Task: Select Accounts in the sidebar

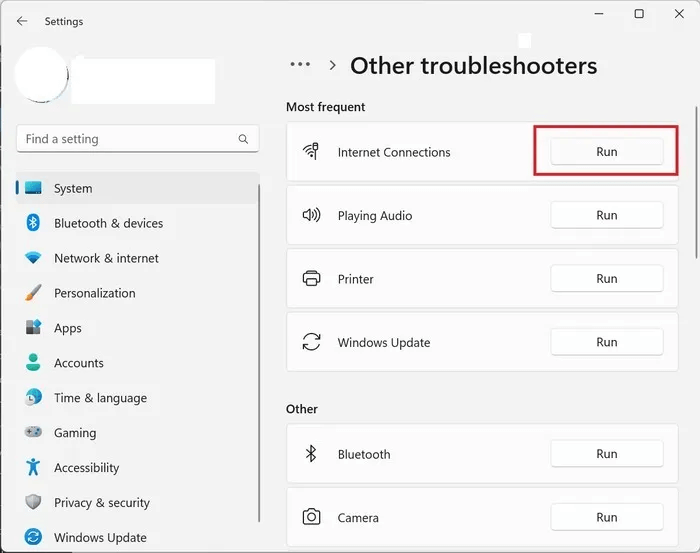Action: coord(138,362)
